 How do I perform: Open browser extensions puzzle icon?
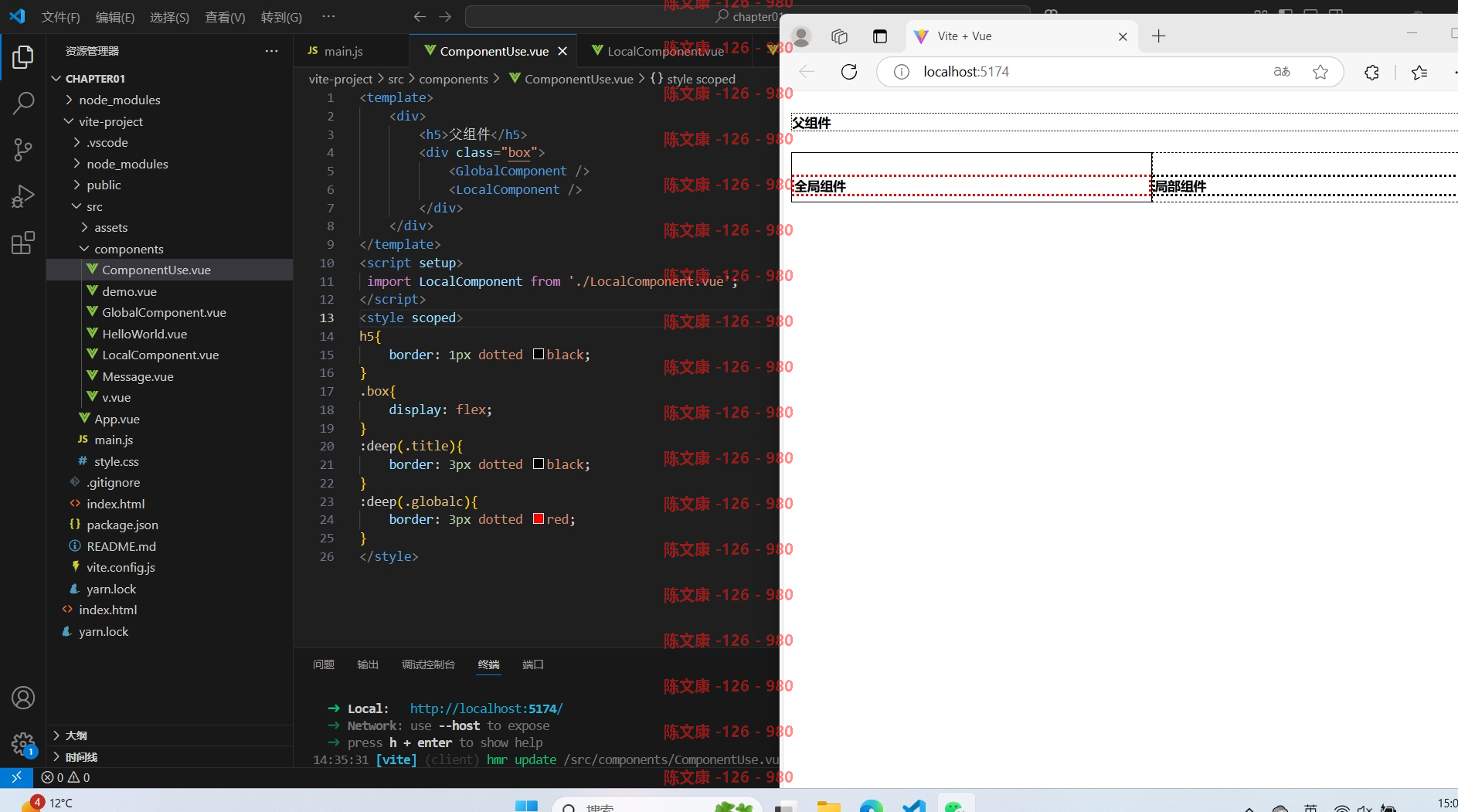tap(1371, 72)
